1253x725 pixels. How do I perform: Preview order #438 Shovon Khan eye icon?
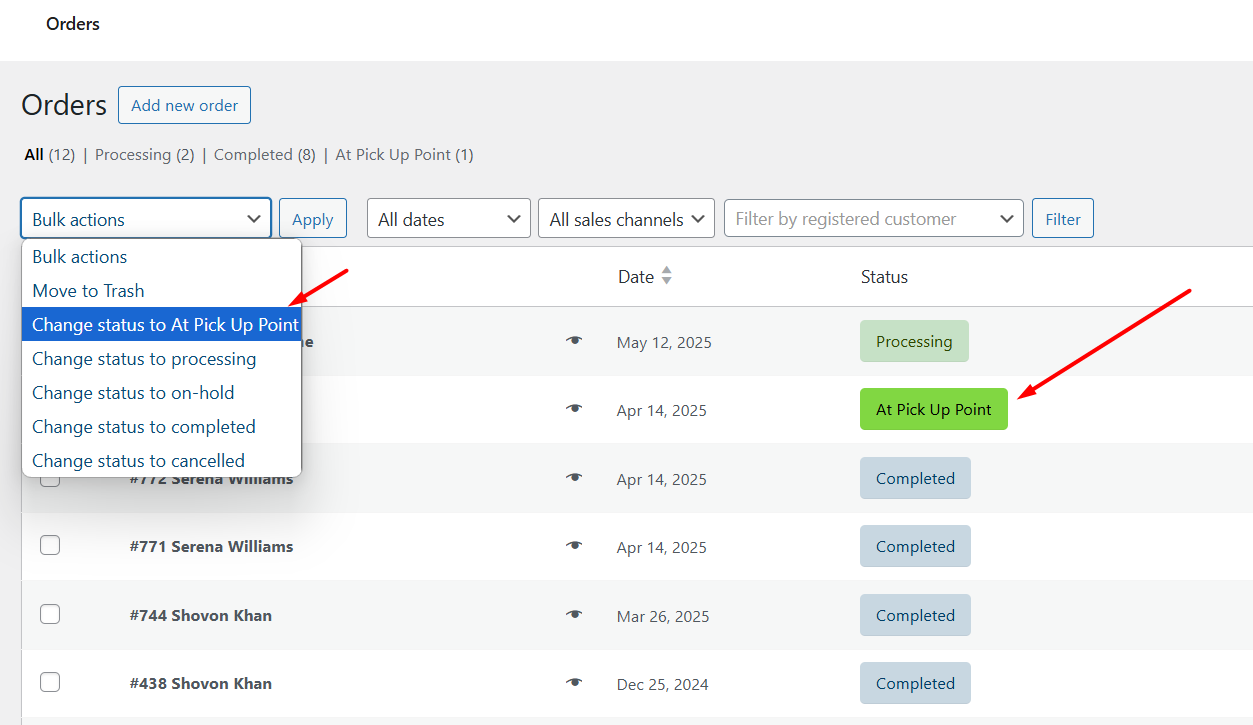[x=574, y=683]
